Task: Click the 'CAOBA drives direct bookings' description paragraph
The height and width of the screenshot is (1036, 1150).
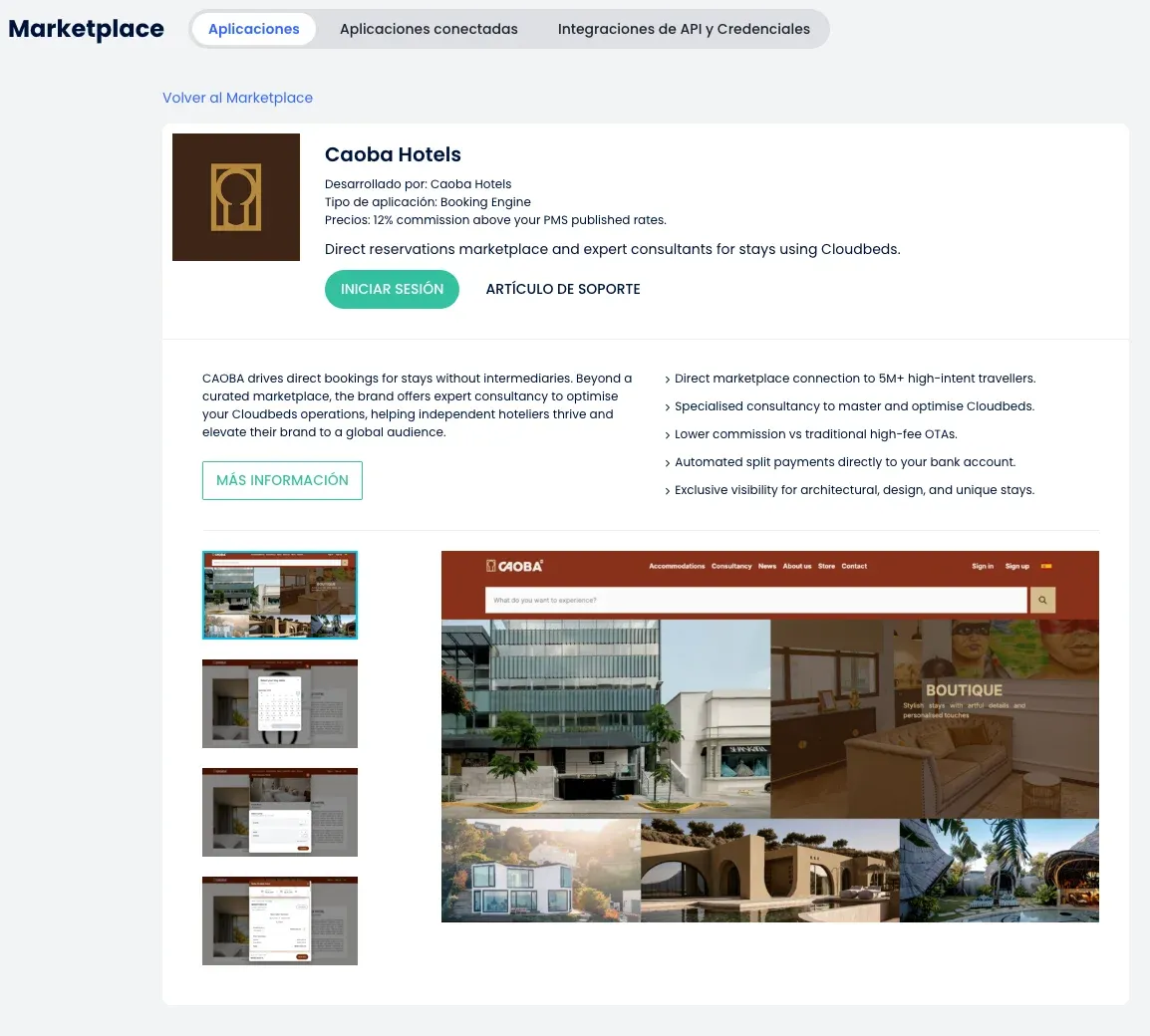Action: [x=418, y=405]
